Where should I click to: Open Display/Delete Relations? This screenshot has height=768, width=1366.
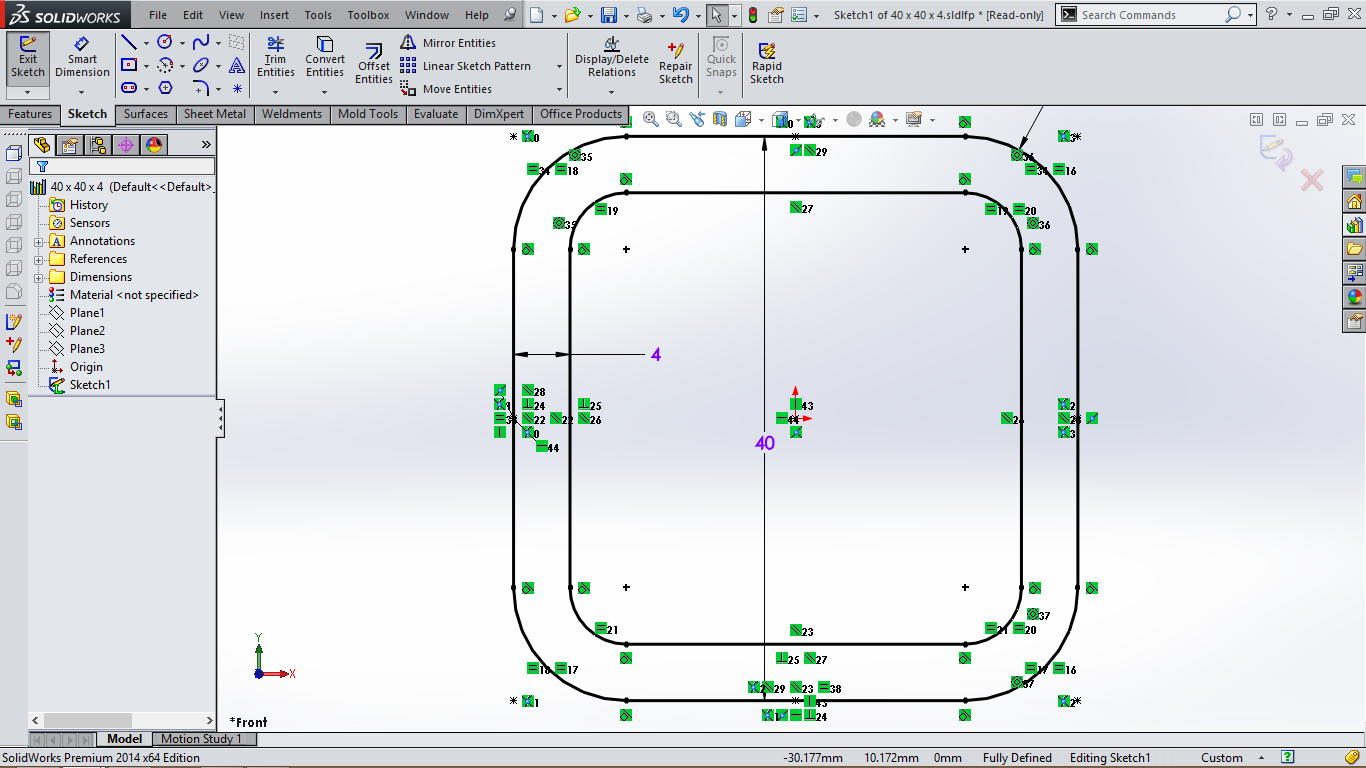coord(610,60)
